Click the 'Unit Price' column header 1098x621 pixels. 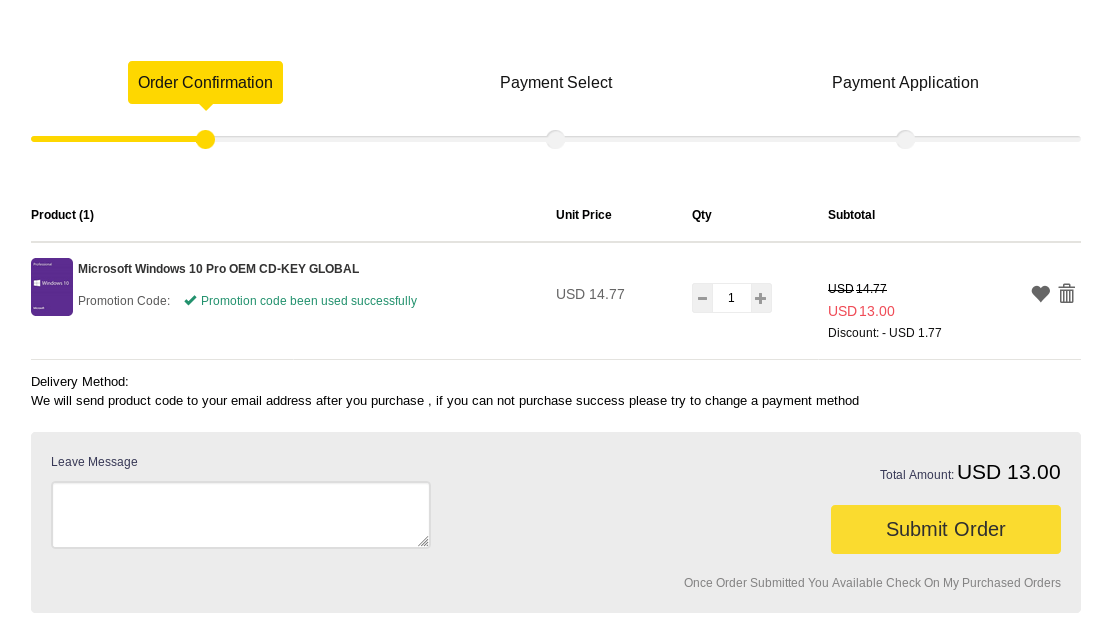click(583, 215)
